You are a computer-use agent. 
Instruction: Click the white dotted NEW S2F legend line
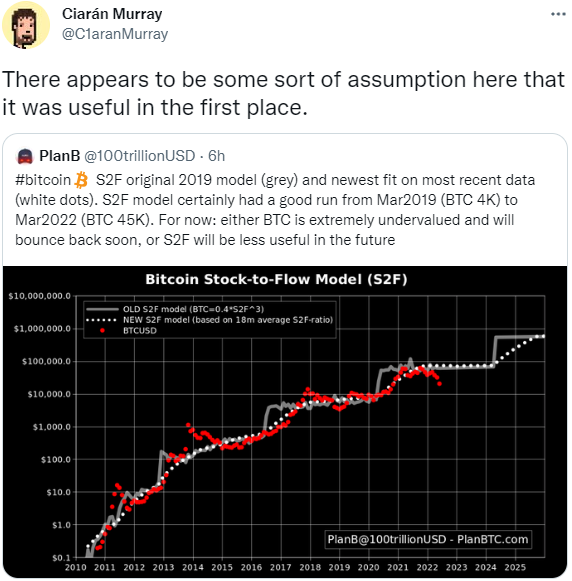(x=102, y=320)
